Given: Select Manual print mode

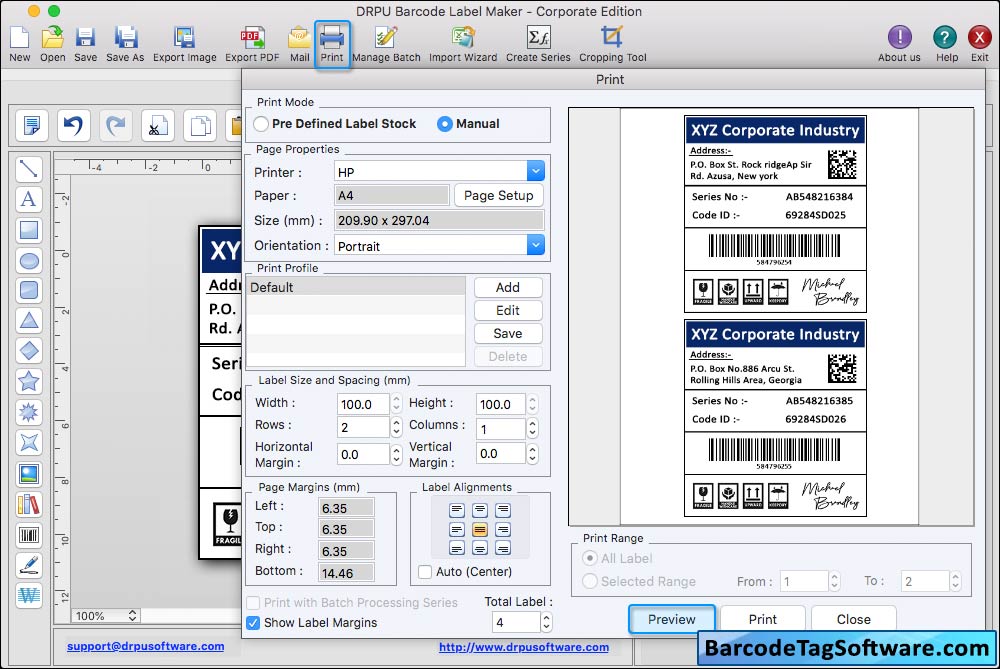Looking at the screenshot, I should [445, 124].
